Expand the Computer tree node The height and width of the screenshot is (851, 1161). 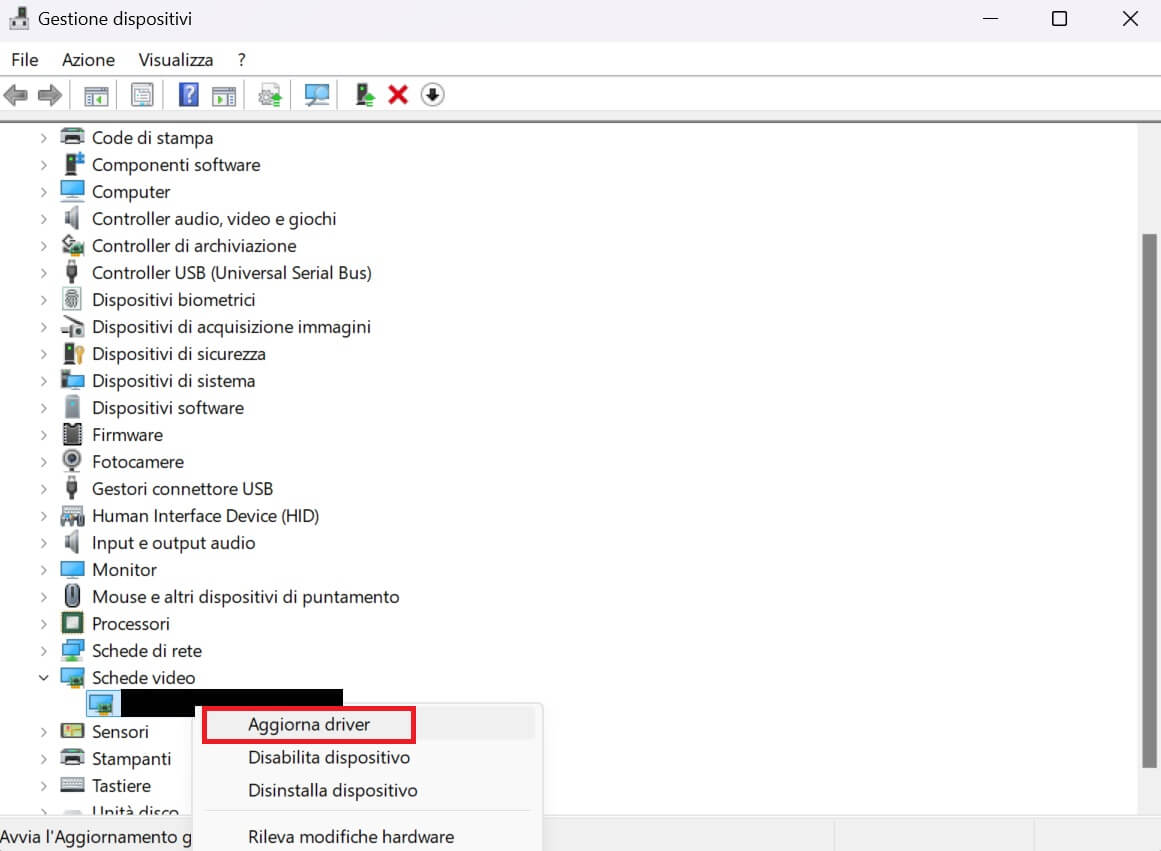pyautogui.click(x=43, y=192)
